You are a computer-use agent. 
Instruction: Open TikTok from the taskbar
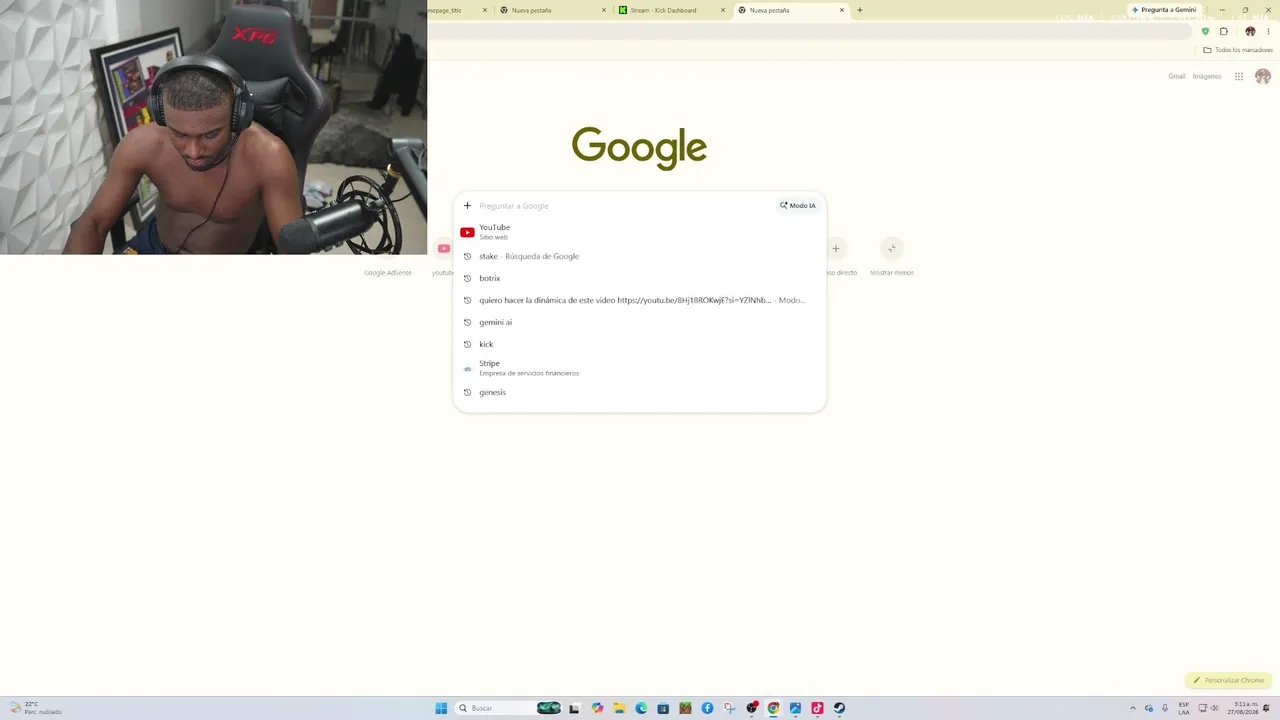[x=817, y=708]
